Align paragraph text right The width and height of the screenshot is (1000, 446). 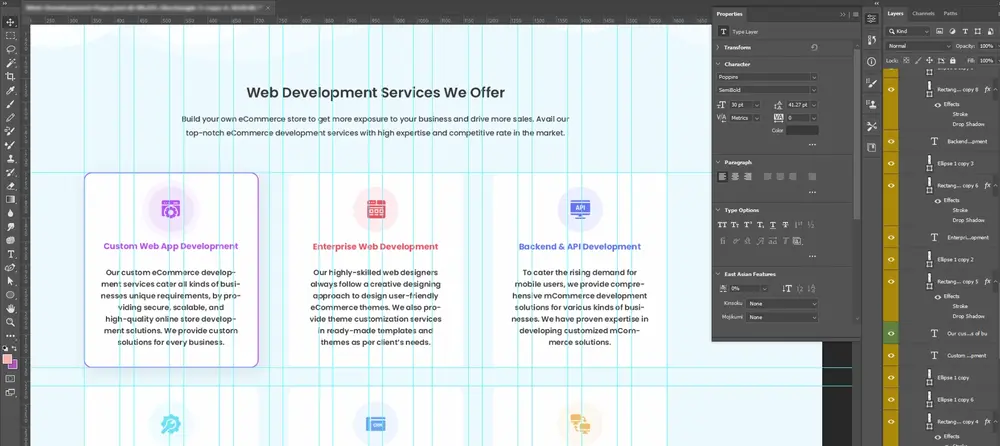[x=747, y=177]
